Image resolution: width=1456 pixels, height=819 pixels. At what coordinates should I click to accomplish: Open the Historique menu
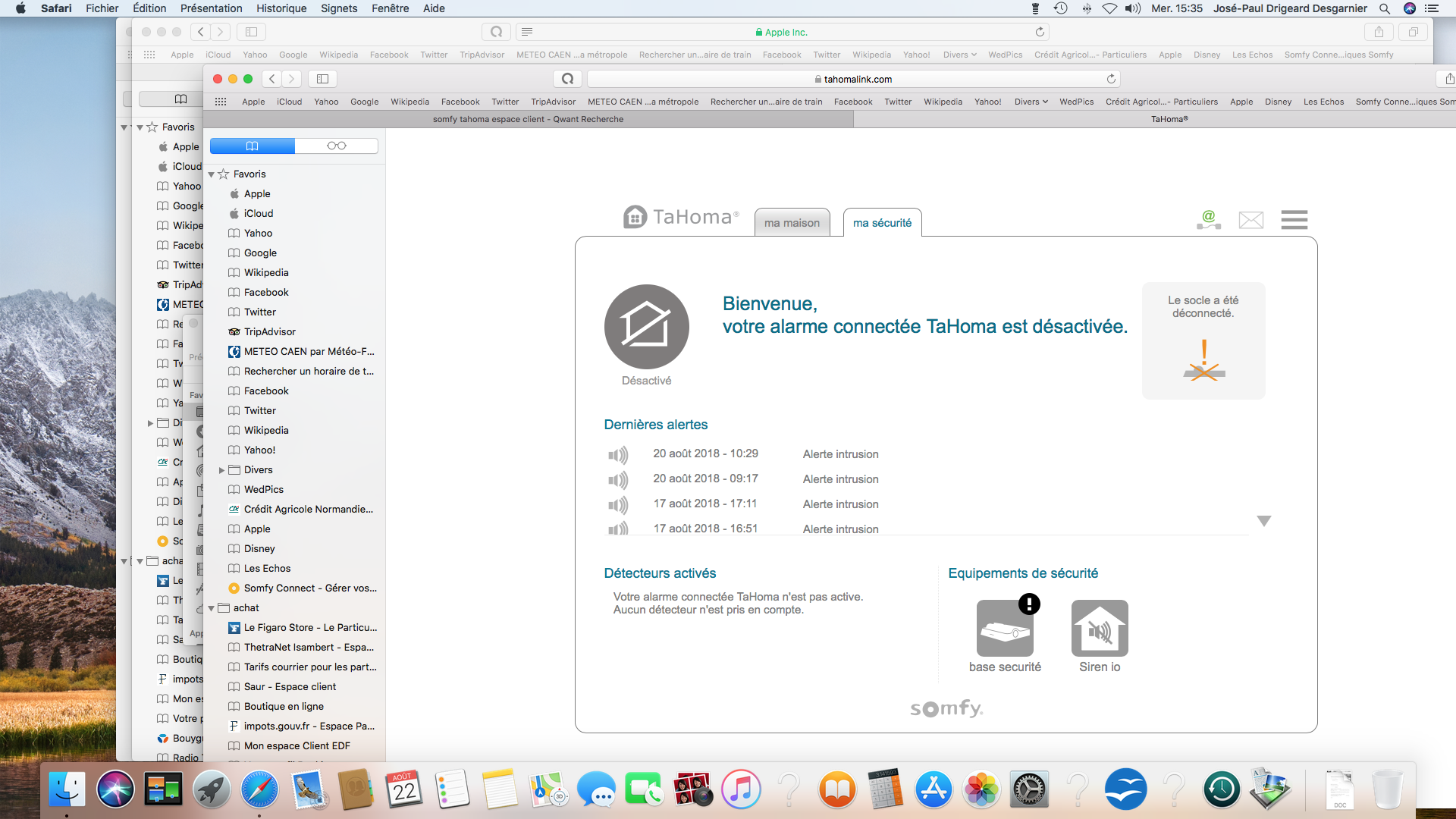[x=281, y=8]
